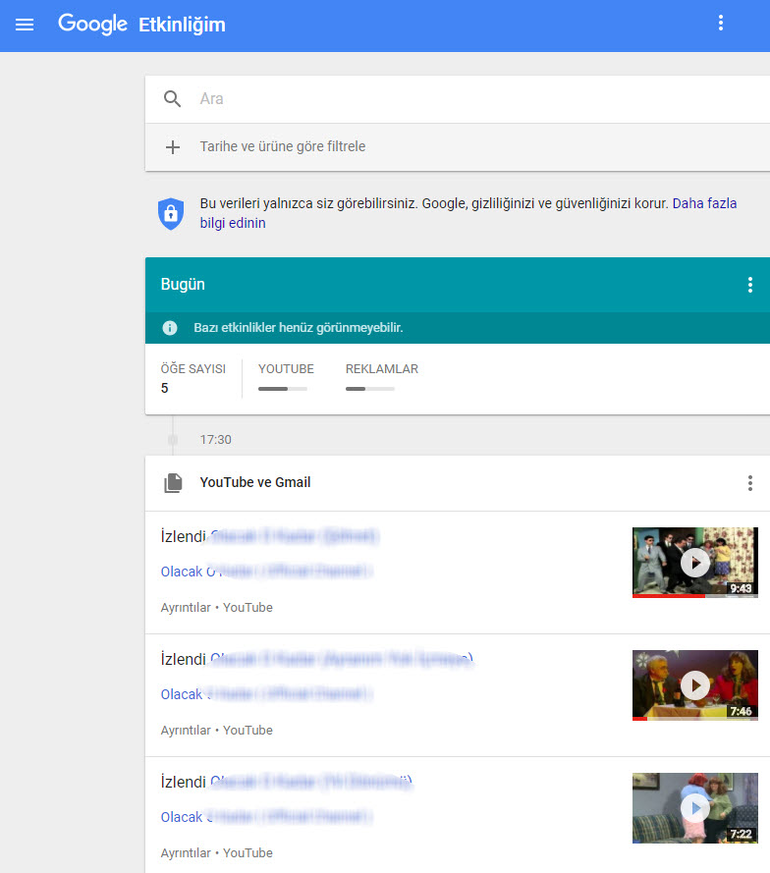The height and width of the screenshot is (873, 770).
Task: Expand Tarihe ve ürüne göre filtrele
Action: pos(283,147)
